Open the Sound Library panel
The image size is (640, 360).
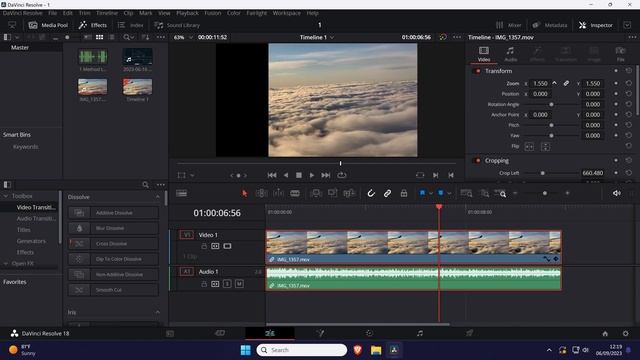pyautogui.click(x=177, y=25)
